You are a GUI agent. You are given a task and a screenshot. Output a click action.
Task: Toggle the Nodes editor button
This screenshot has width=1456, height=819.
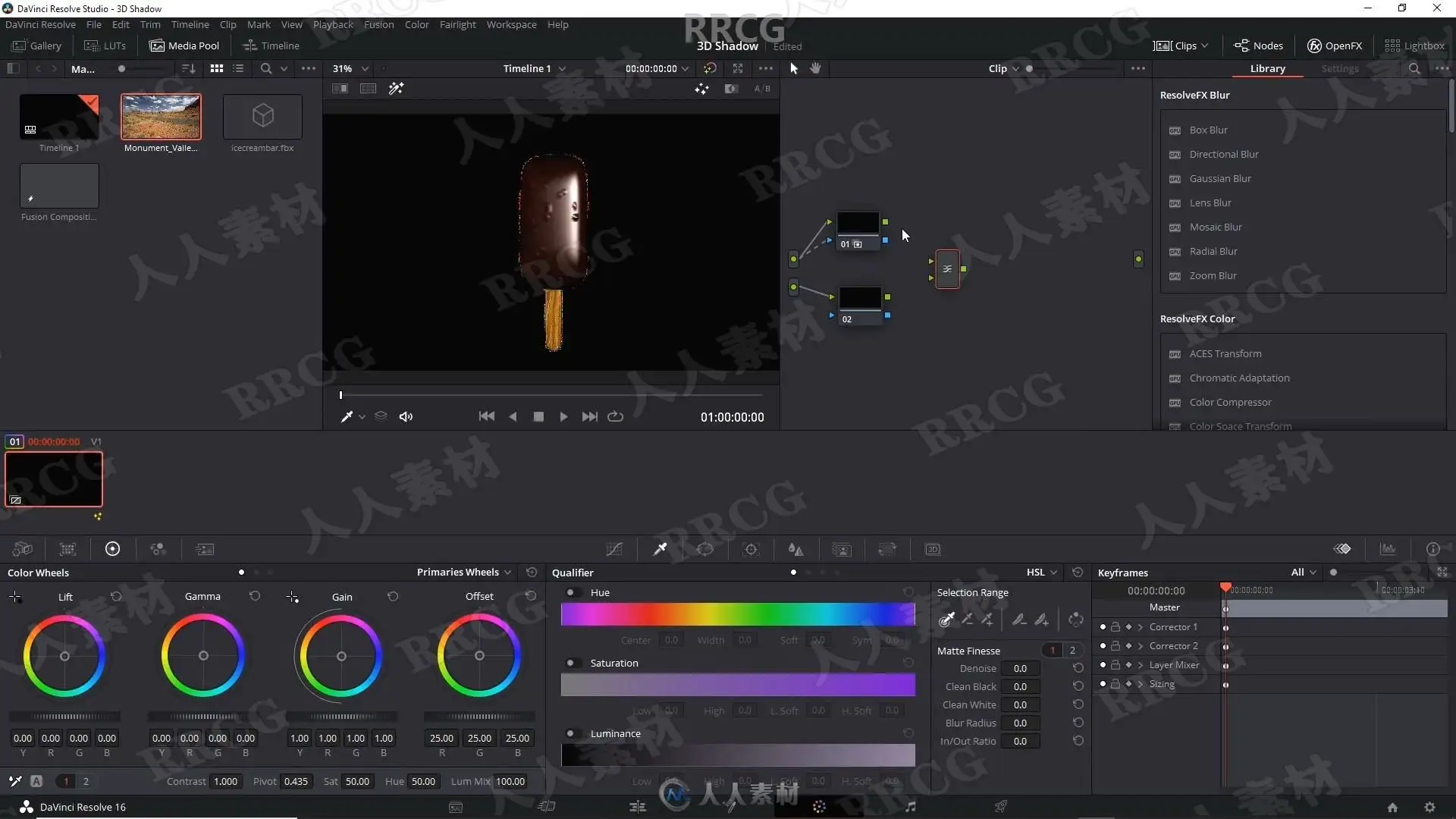1259,45
